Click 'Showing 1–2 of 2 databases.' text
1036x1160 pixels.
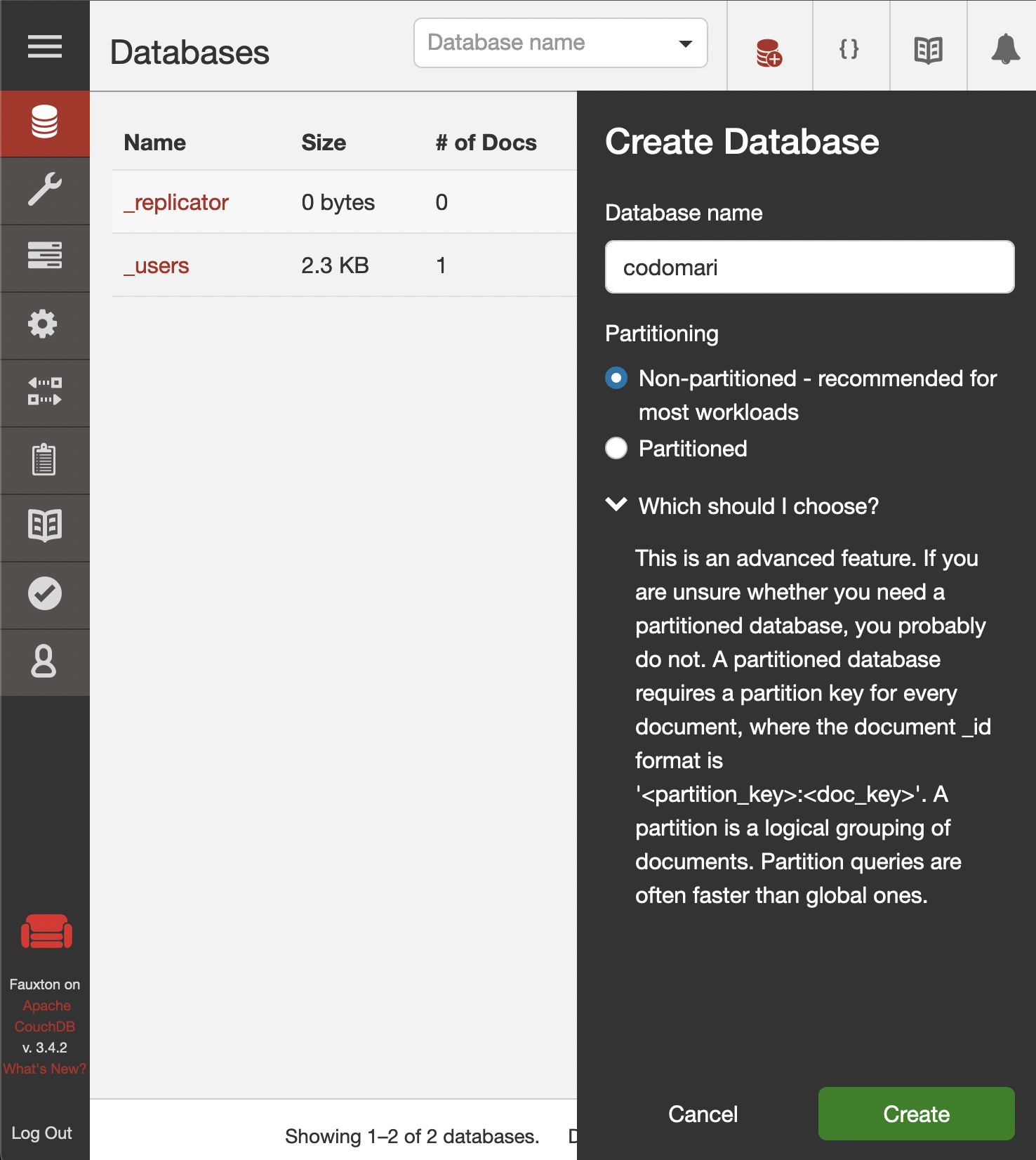[x=412, y=1136]
